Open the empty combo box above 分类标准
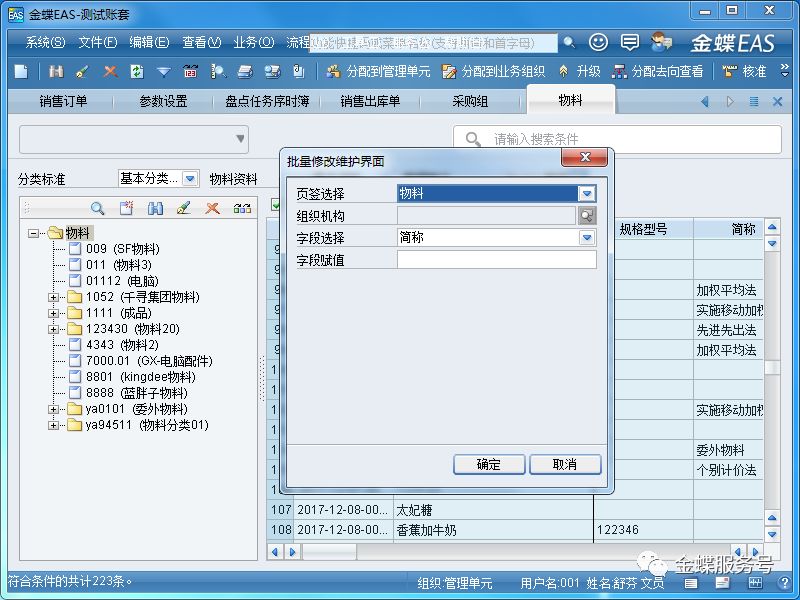 point(134,139)
